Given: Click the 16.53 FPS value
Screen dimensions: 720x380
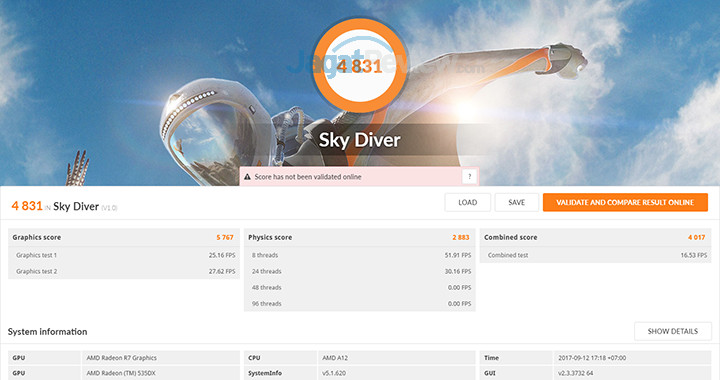Looking at the screenshot, I should tap(694, 255).
